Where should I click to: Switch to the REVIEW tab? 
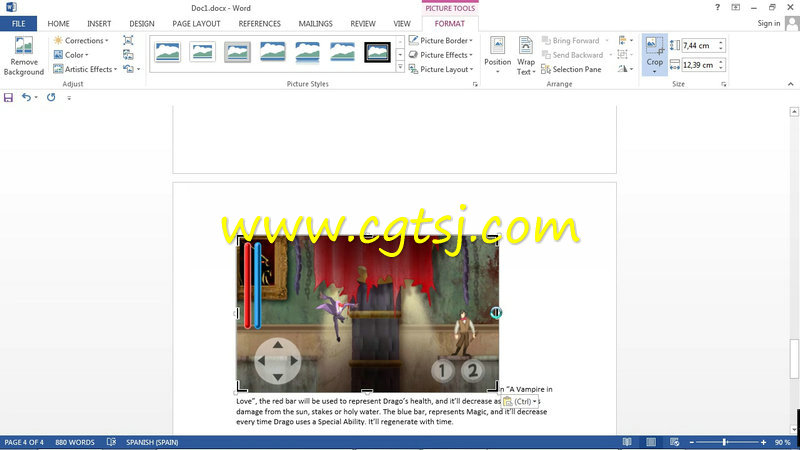point(363,23)
